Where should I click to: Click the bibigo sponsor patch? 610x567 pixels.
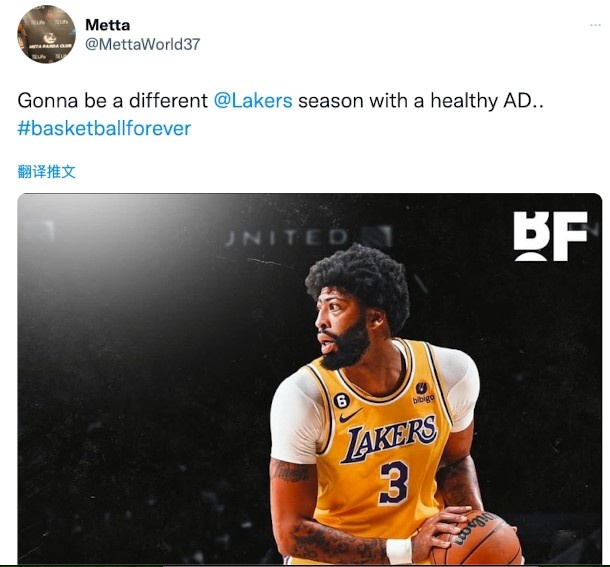[x=423, y=392]
